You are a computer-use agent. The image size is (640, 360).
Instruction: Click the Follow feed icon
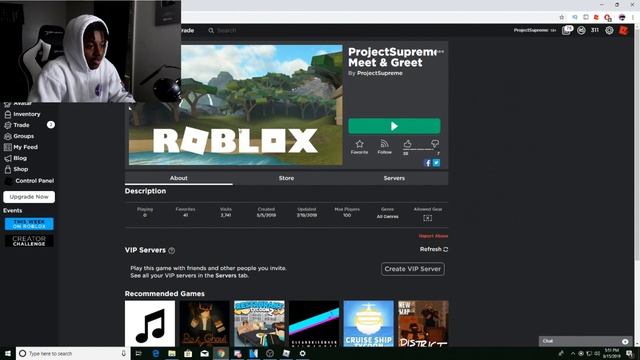[x=384, y=144]
